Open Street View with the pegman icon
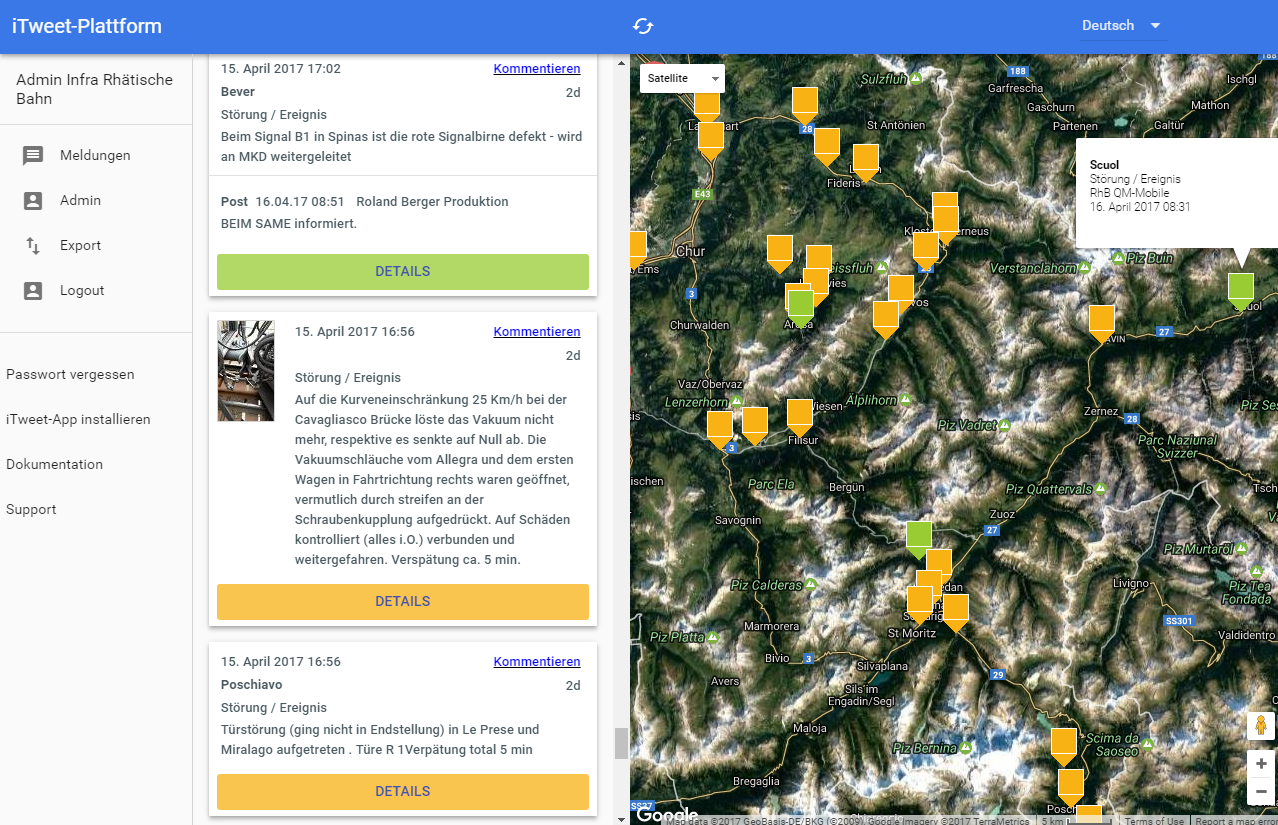Viewport: 1278px width, 825px height. (x=1261, y=726)
